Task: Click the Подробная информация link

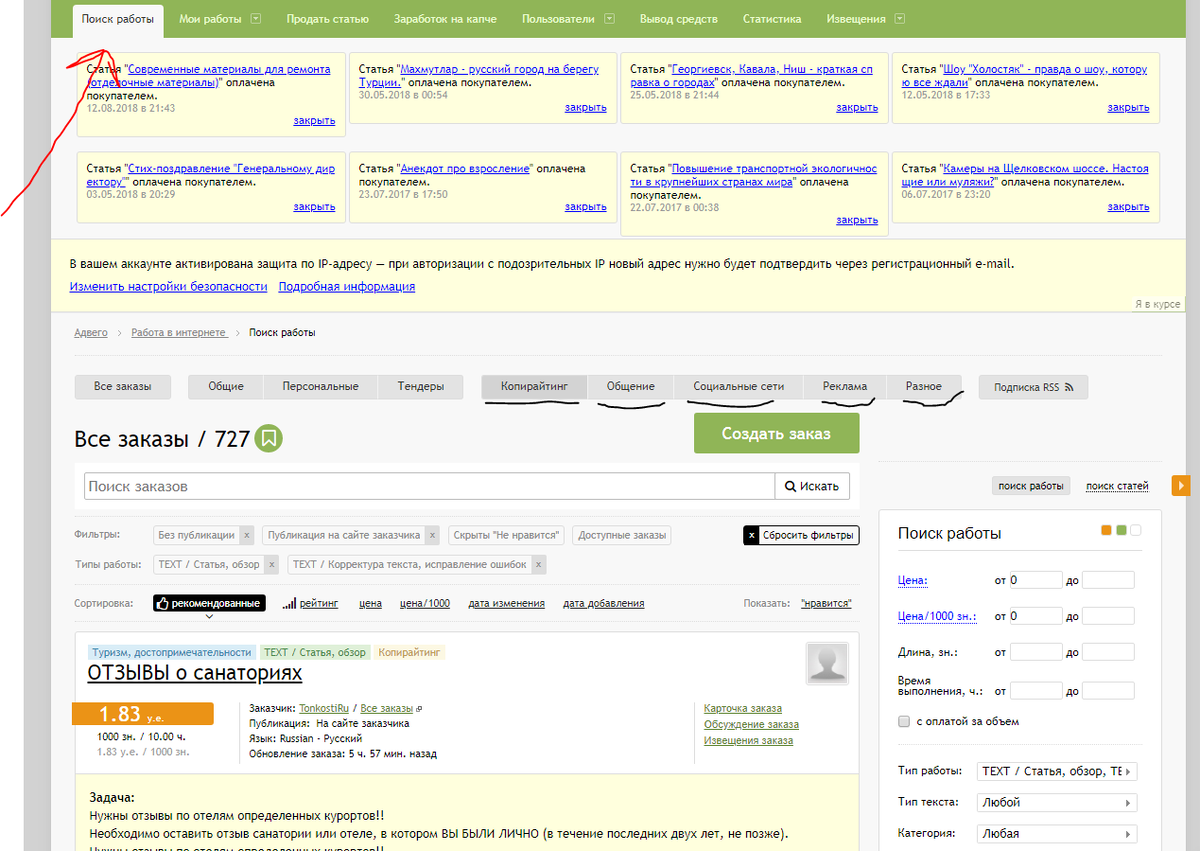Action: (x=346, y=286)
